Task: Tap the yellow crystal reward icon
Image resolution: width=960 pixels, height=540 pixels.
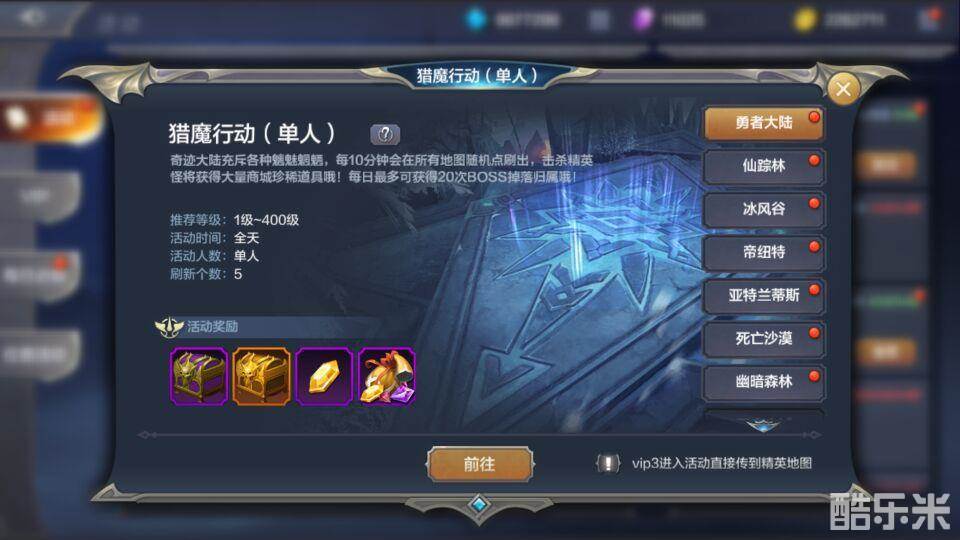Action: pyautogui.click(x=324, y=377)
